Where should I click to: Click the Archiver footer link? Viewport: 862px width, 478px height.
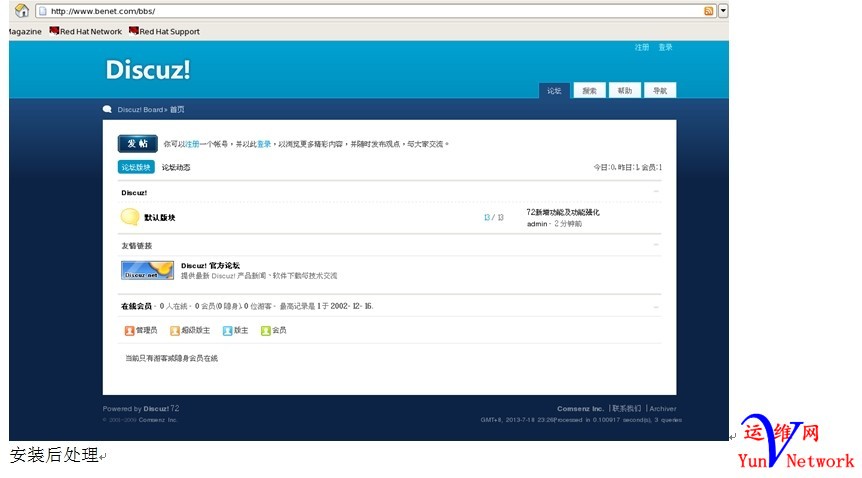(663, 409)
